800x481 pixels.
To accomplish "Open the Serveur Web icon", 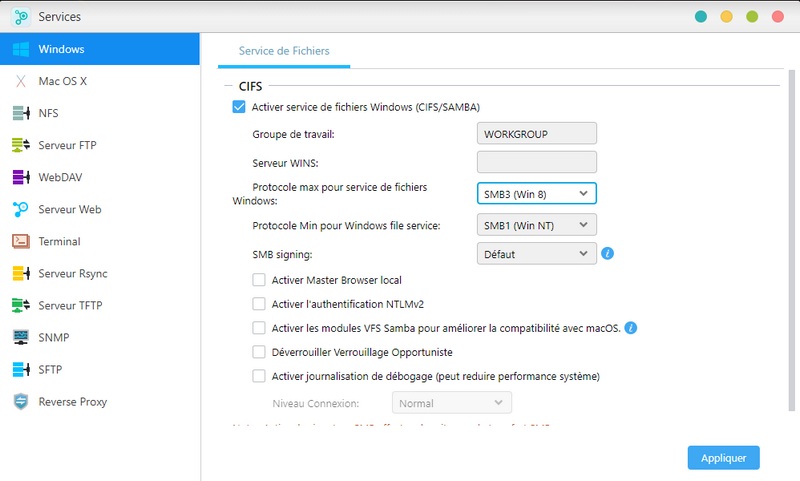I will pyautogui.click(x=20, y=209).
